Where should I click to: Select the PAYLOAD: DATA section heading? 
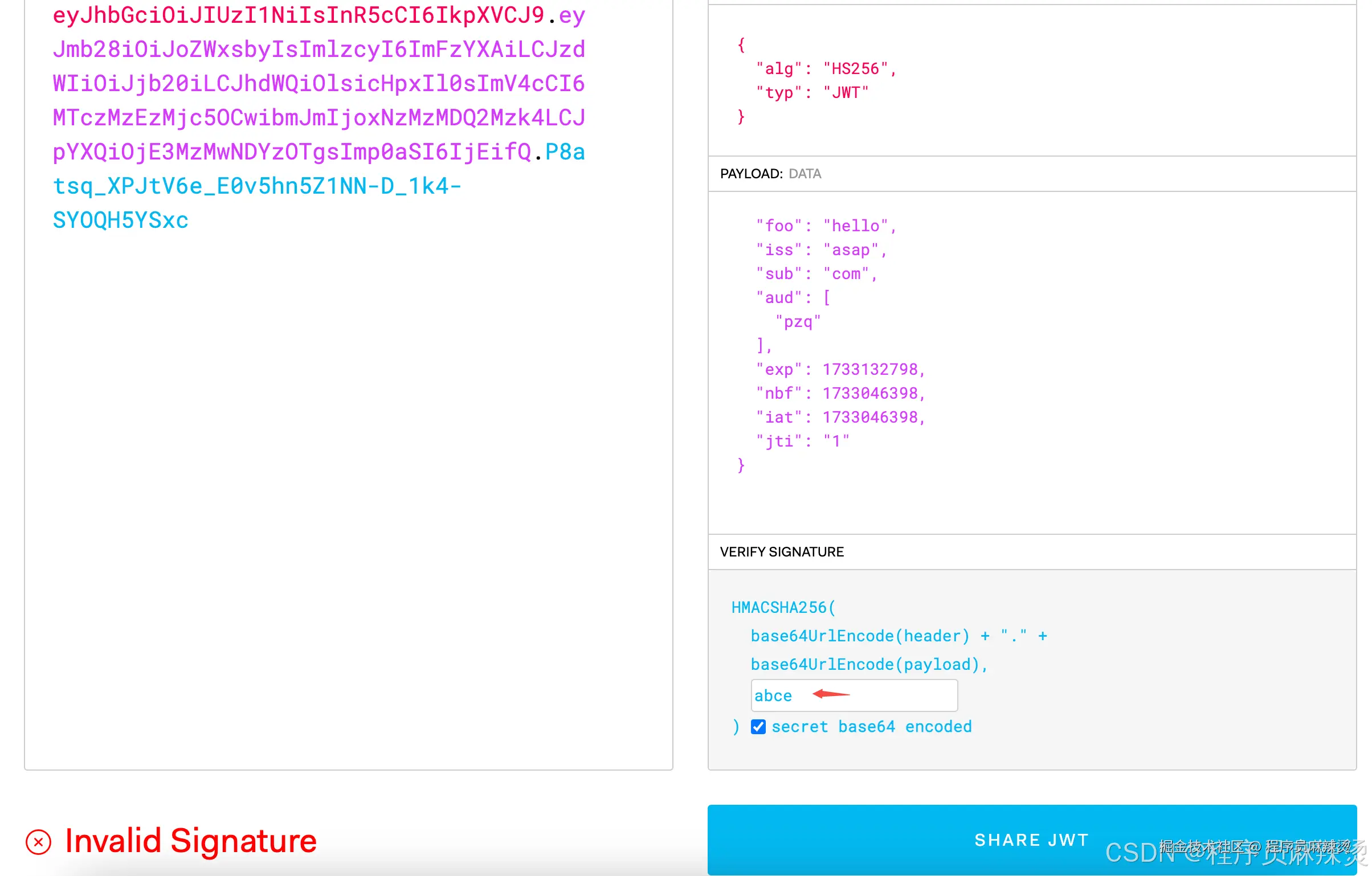tap(770, 174)
